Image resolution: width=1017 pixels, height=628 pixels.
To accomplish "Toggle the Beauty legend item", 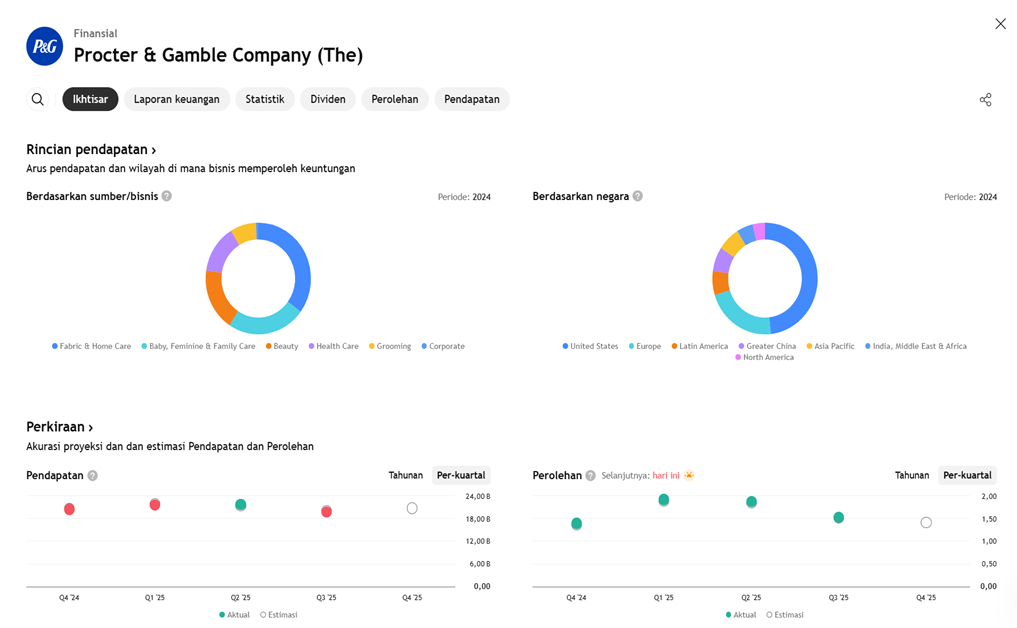I will pyautogui.click(x=282, y=346).
